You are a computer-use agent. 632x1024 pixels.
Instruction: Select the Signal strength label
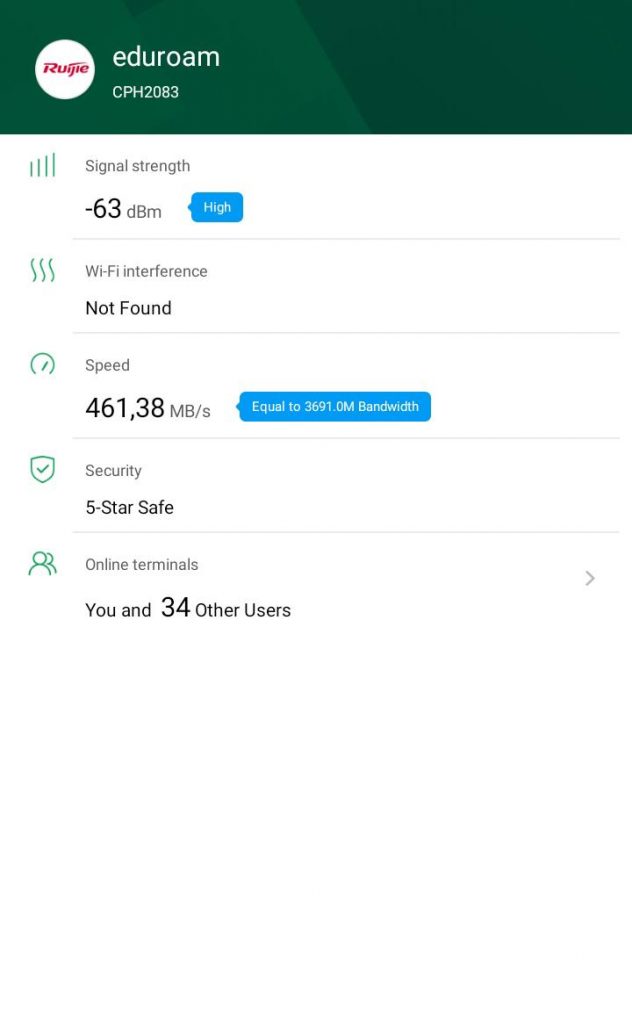[137, 166]
